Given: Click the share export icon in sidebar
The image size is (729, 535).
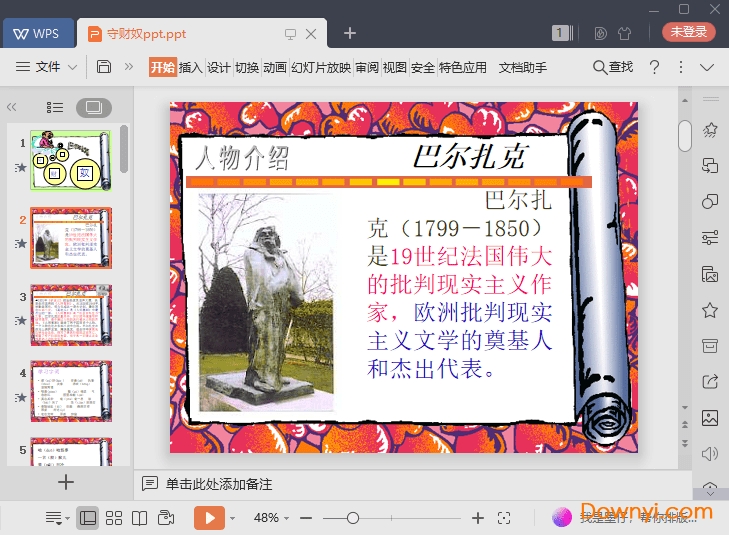Looking at the screenshot, I should tap(710, 382).
